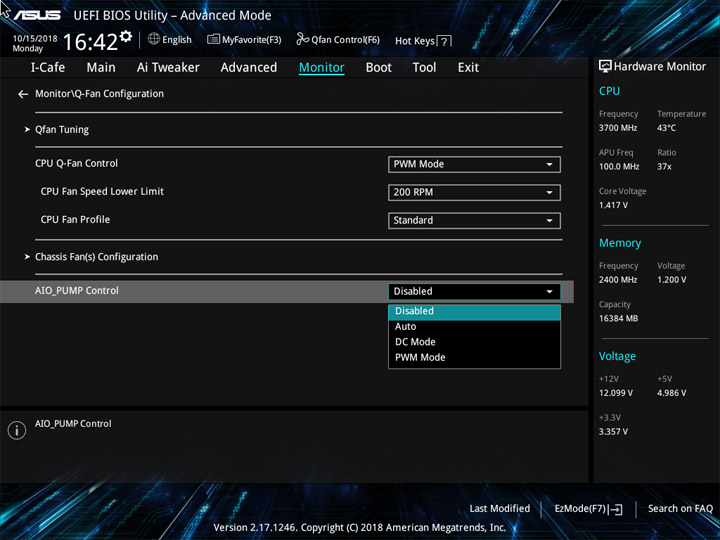Open the I-Cafe tab
Viewport: 720px width, 540px height.
[48, 68]
